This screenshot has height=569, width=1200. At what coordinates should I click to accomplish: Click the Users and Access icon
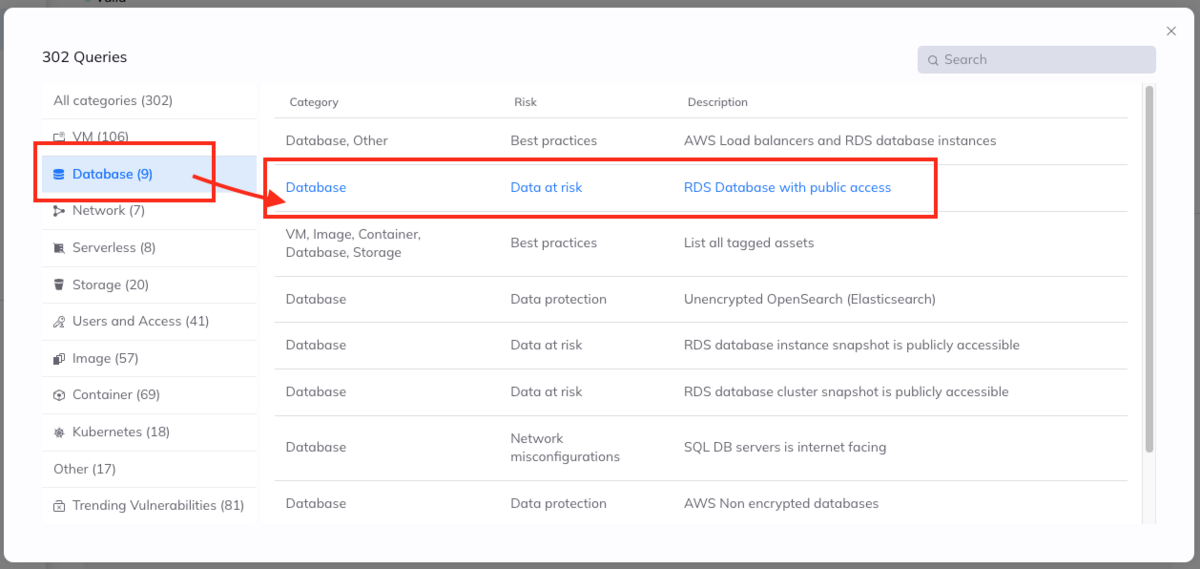point(59,322)
